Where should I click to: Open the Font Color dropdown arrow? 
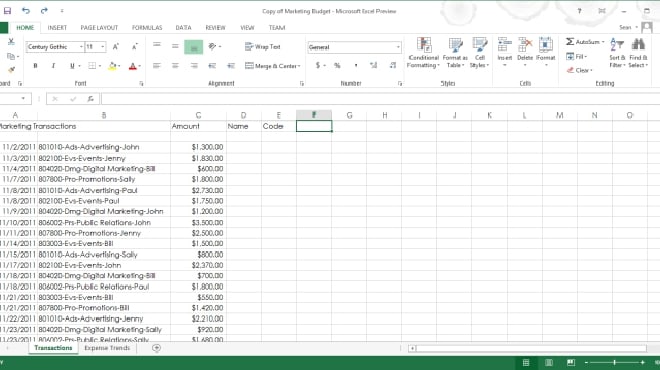pyautogui.click(x=140, y=66)
